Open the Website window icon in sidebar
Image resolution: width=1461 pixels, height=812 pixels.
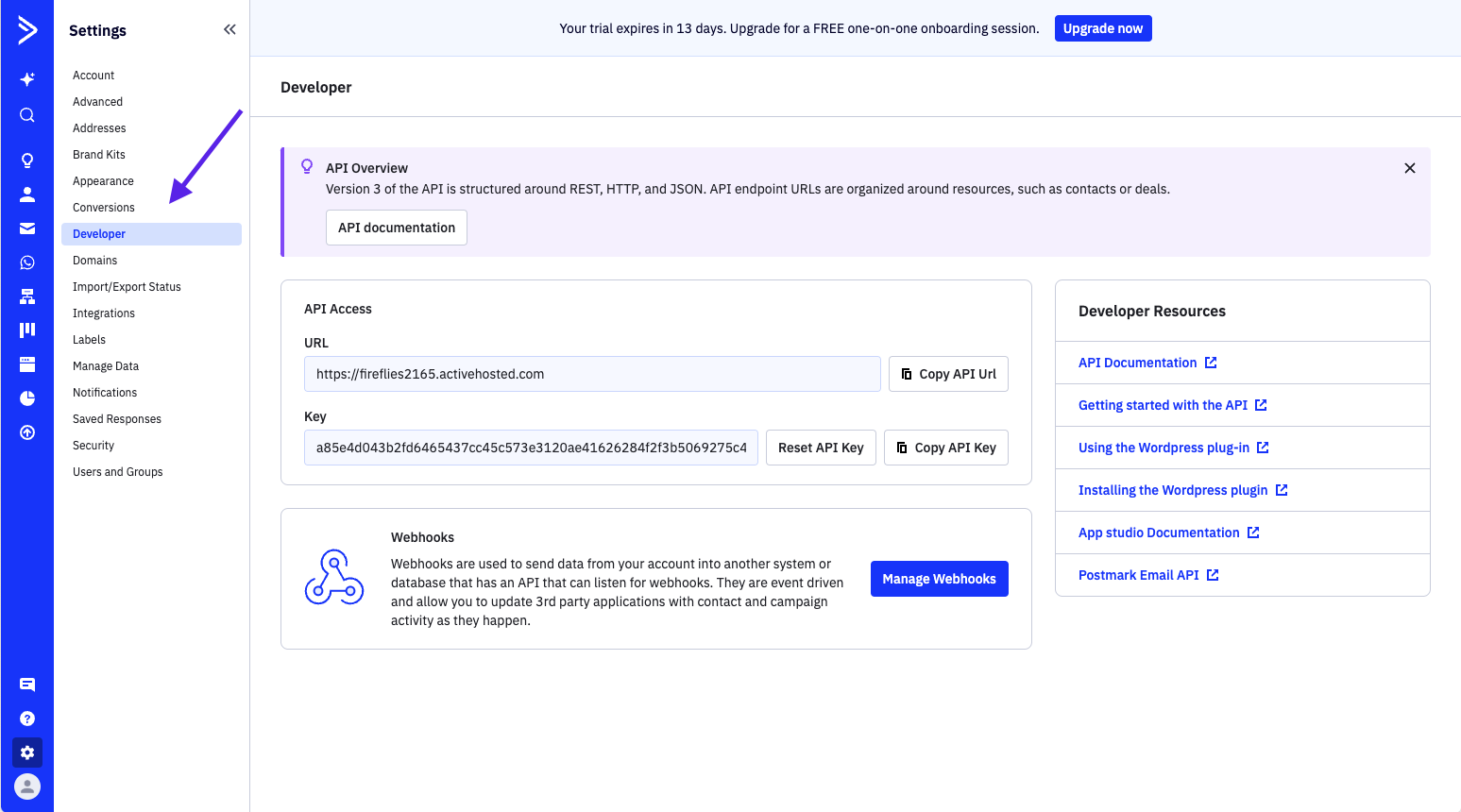(27, 364)
